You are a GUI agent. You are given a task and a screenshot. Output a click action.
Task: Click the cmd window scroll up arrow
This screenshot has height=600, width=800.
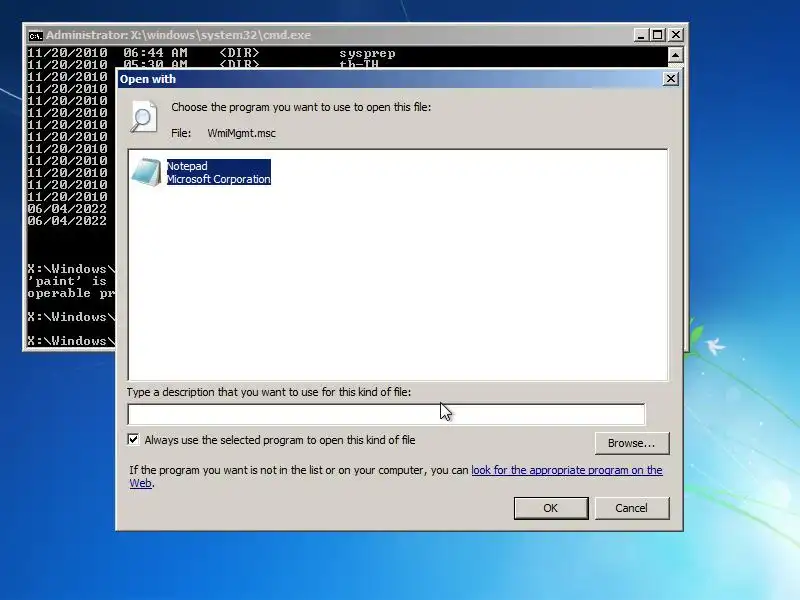pos(676,55)
